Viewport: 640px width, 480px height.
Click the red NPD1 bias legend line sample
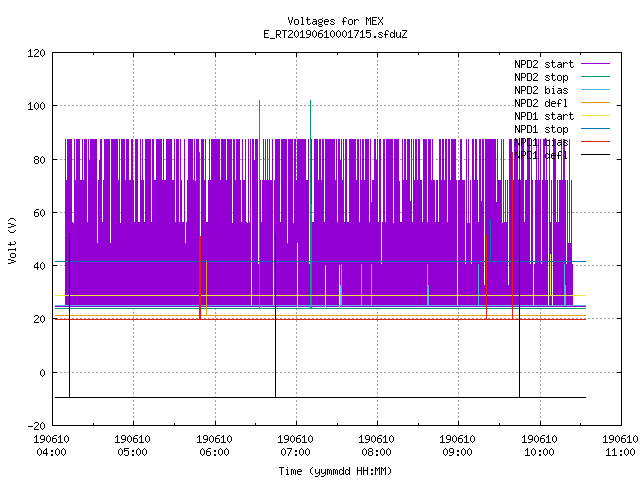595,142
